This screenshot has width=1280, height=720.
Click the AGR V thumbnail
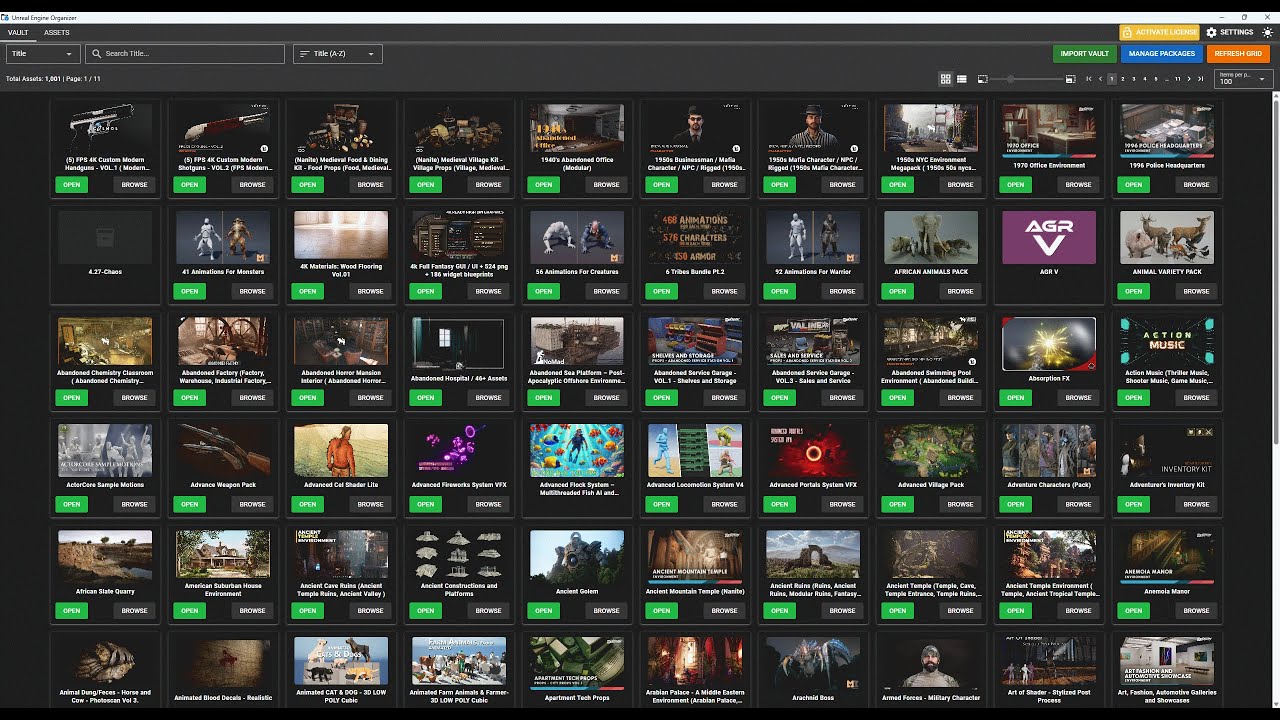point(1049,237)
